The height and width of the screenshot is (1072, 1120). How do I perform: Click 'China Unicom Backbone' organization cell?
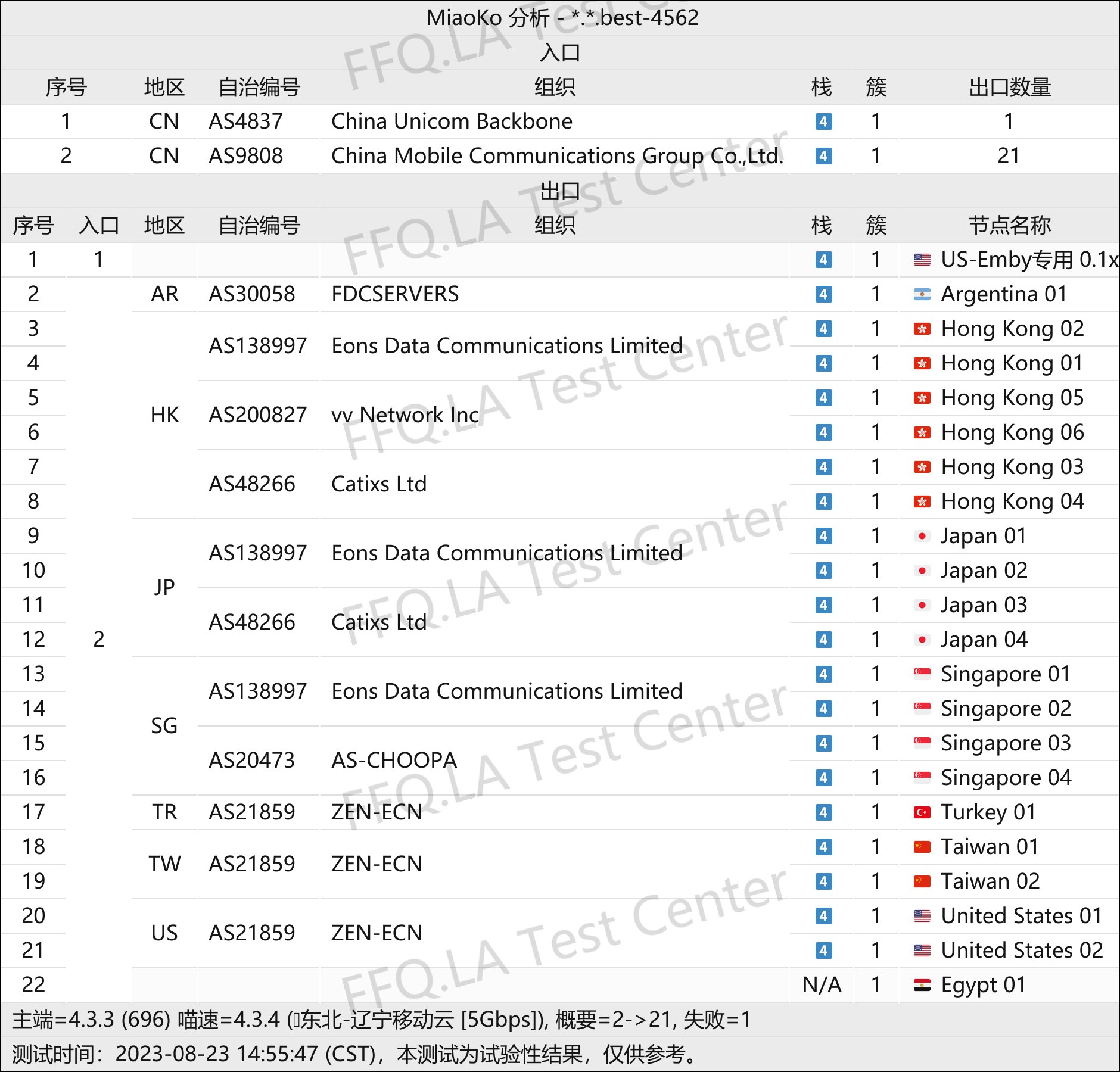click(452, 121)
